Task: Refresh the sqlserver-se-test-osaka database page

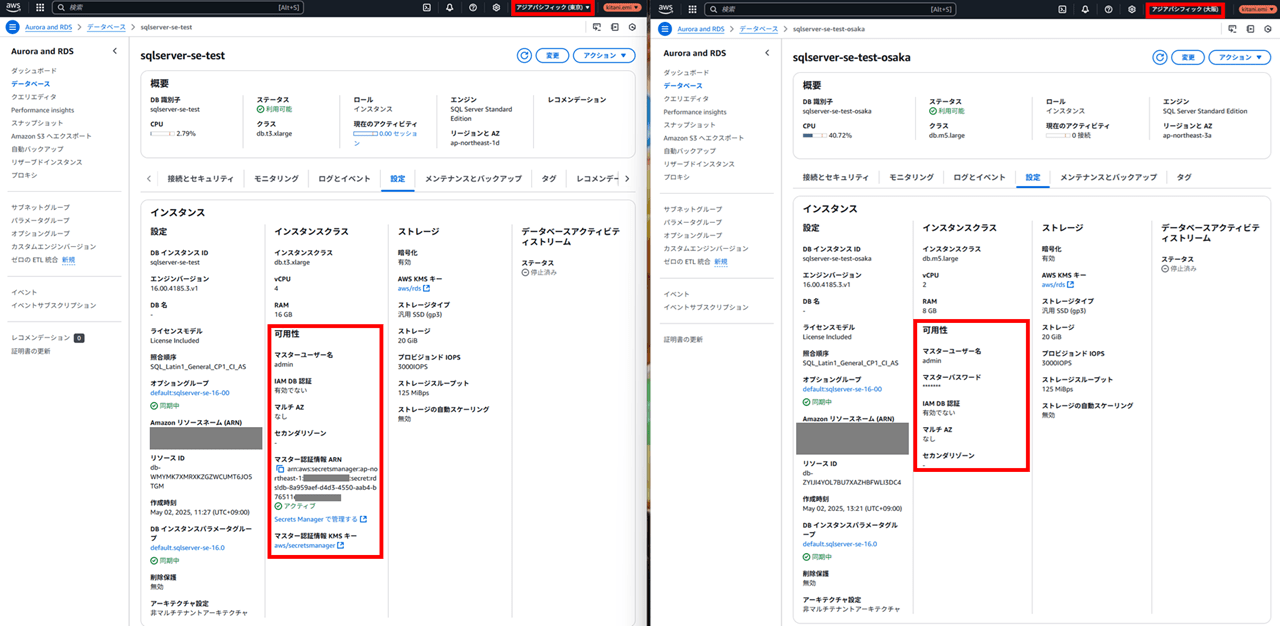Action: coord(1160,57)
